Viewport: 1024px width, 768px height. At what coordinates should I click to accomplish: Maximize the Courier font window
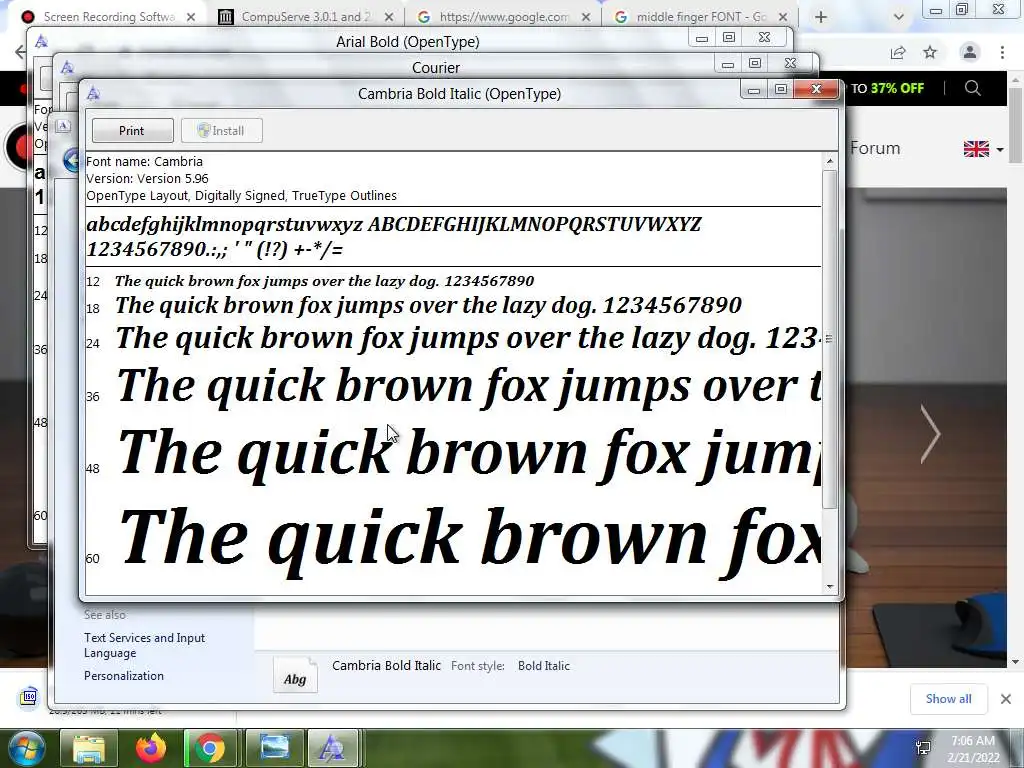[755, 63]
